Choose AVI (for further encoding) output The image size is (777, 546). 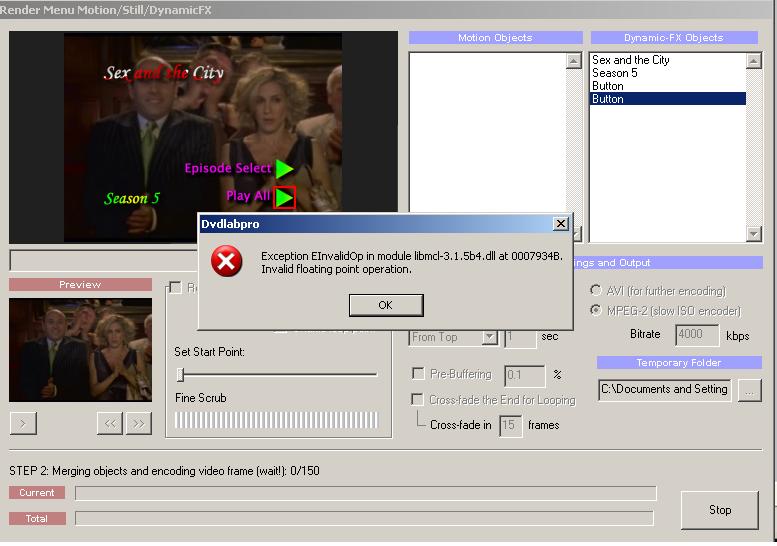tap(658, 291)
